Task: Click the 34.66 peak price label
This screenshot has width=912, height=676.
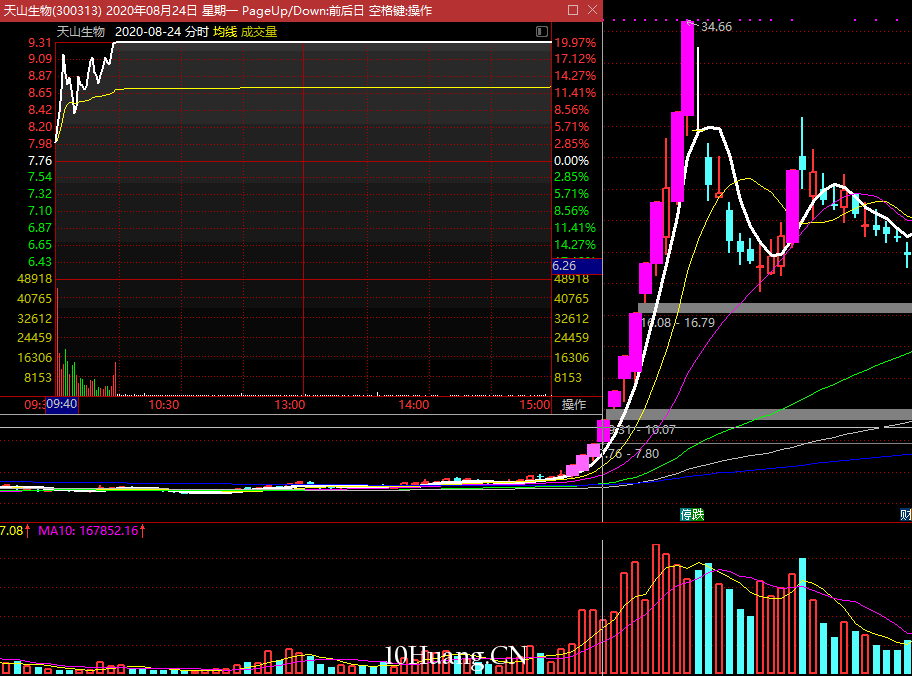Action: click(716, 27)
